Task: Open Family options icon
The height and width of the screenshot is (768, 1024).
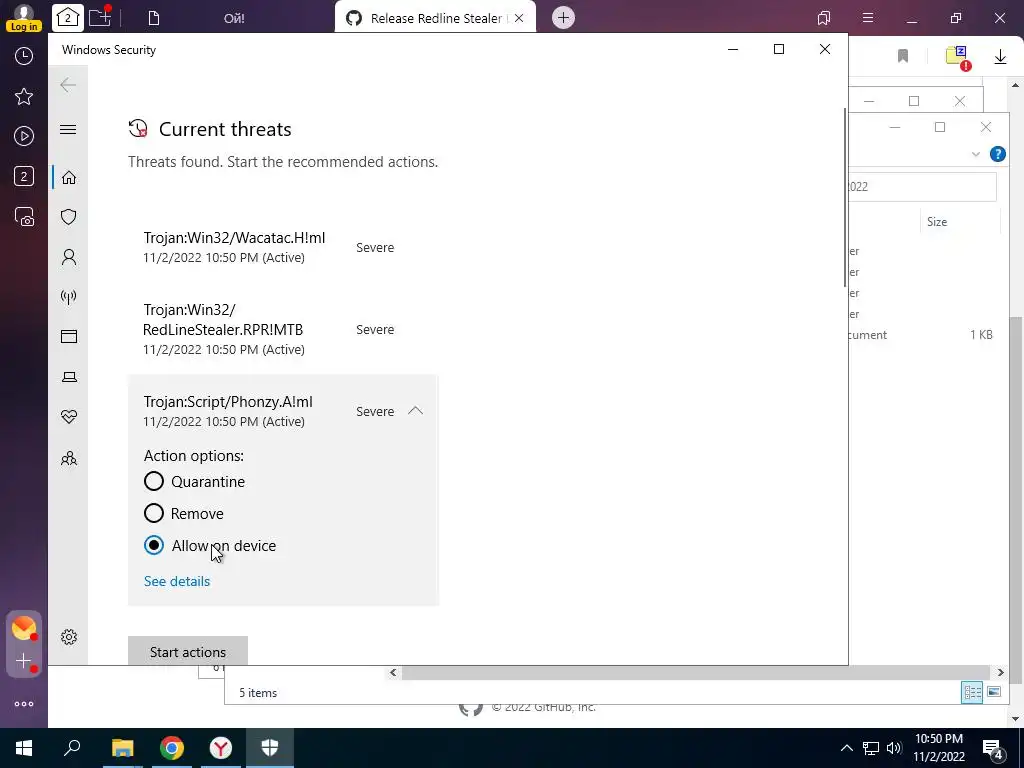Action: pyautogui.click(x=69, y=458)
